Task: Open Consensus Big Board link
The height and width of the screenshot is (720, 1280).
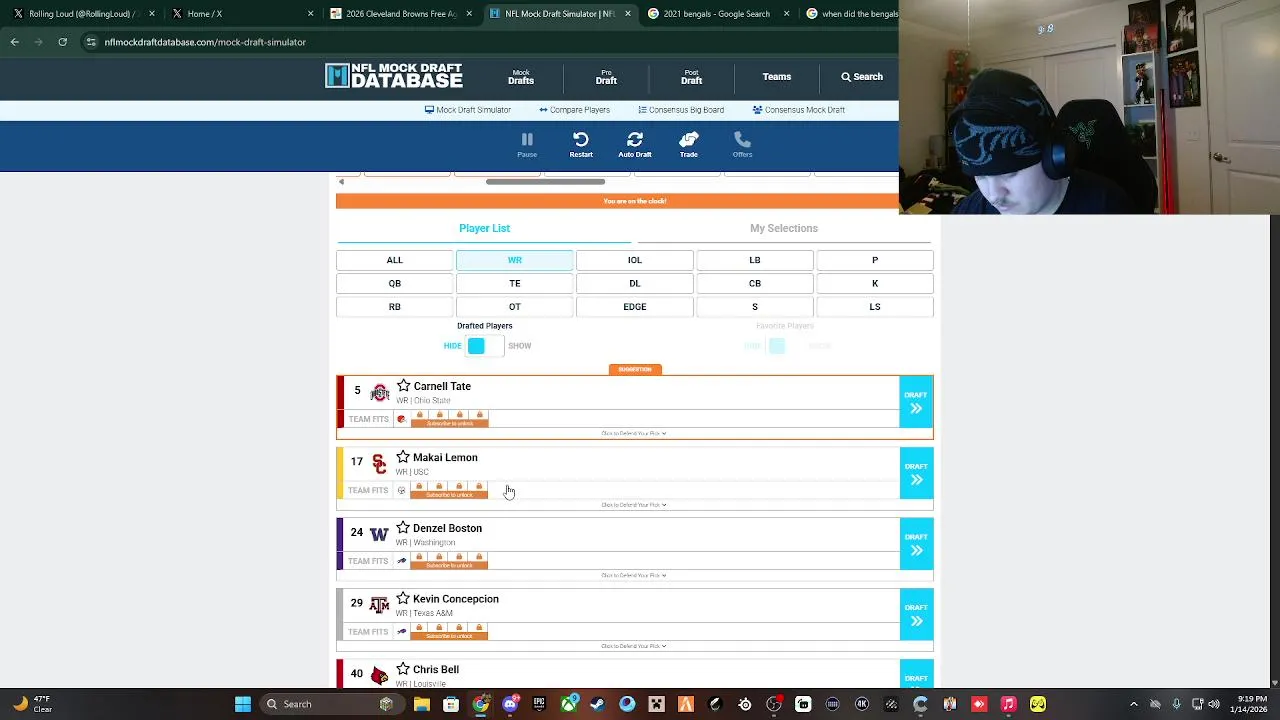Action: (681, 110)
